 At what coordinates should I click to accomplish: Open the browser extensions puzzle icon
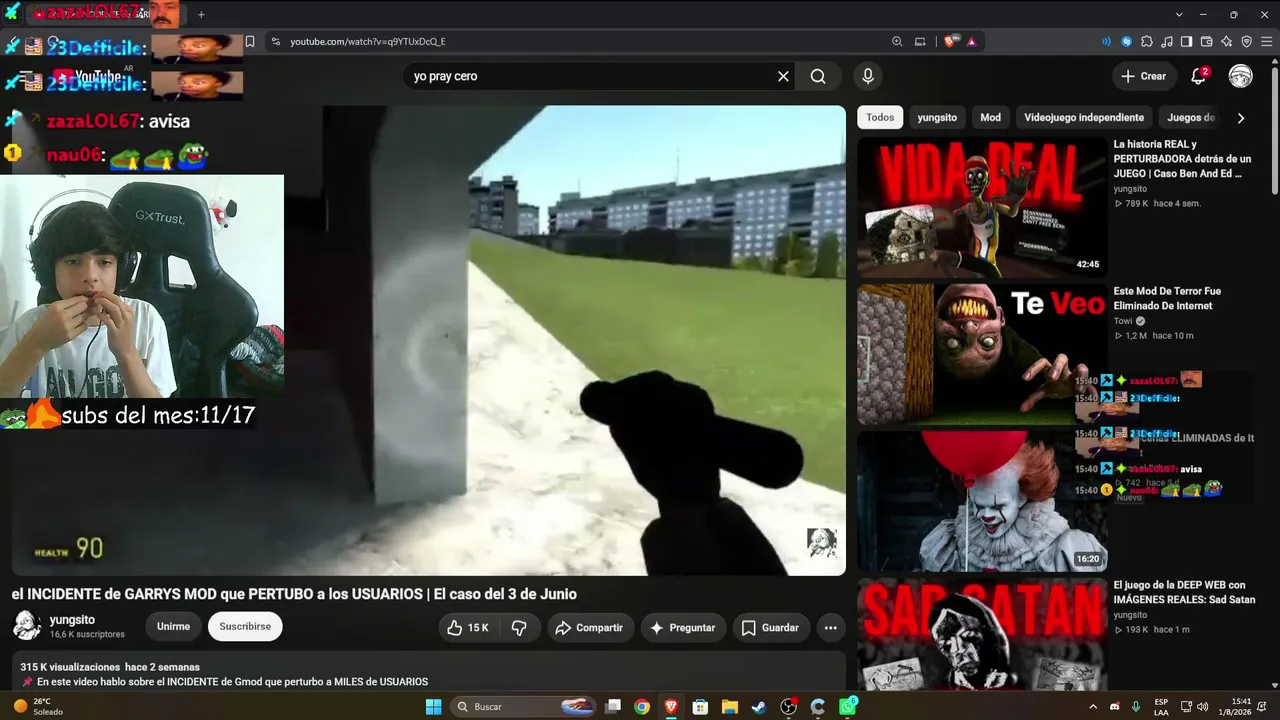click(1147, 42)
